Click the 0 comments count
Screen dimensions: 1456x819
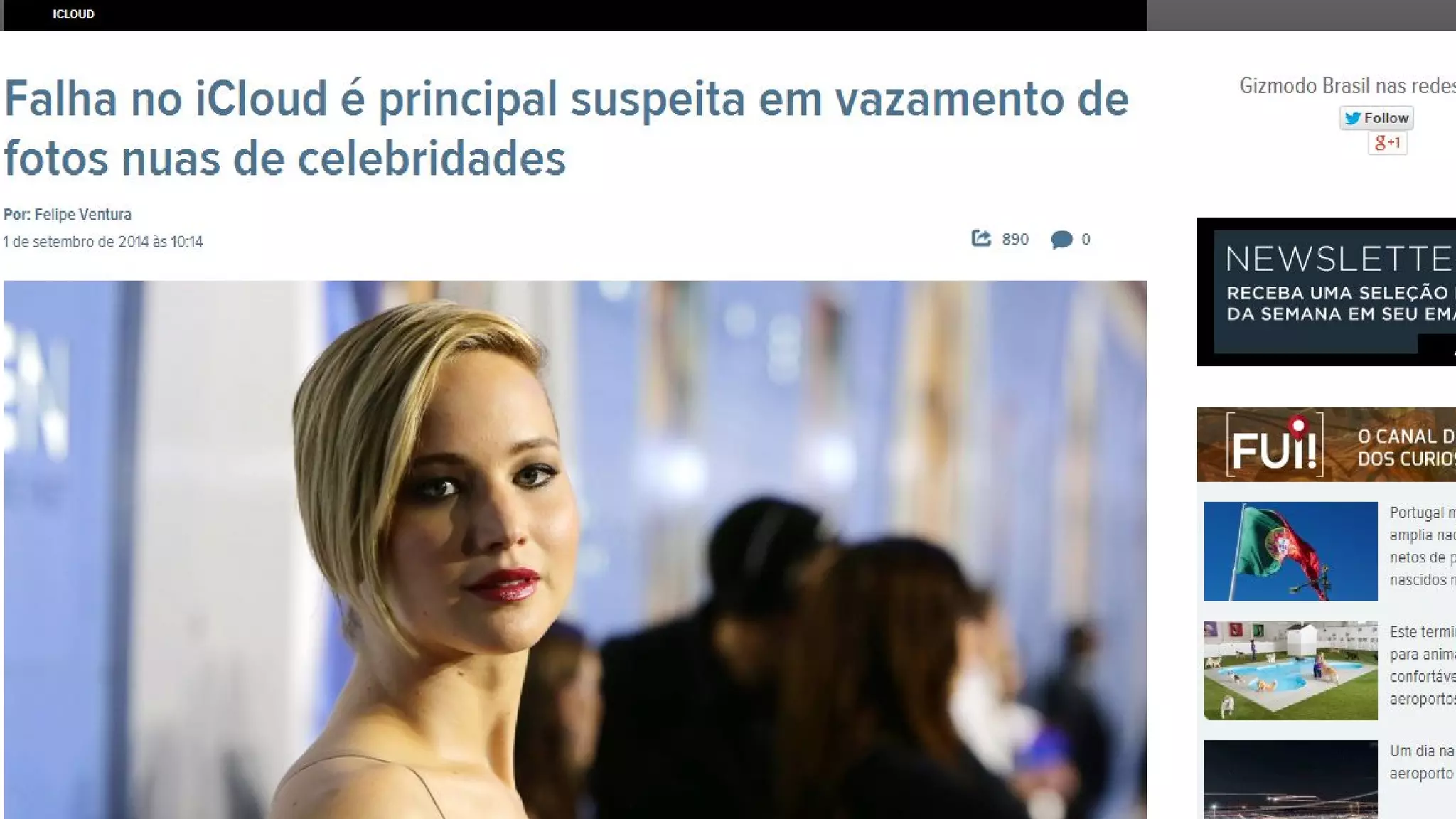[1086, 240]
